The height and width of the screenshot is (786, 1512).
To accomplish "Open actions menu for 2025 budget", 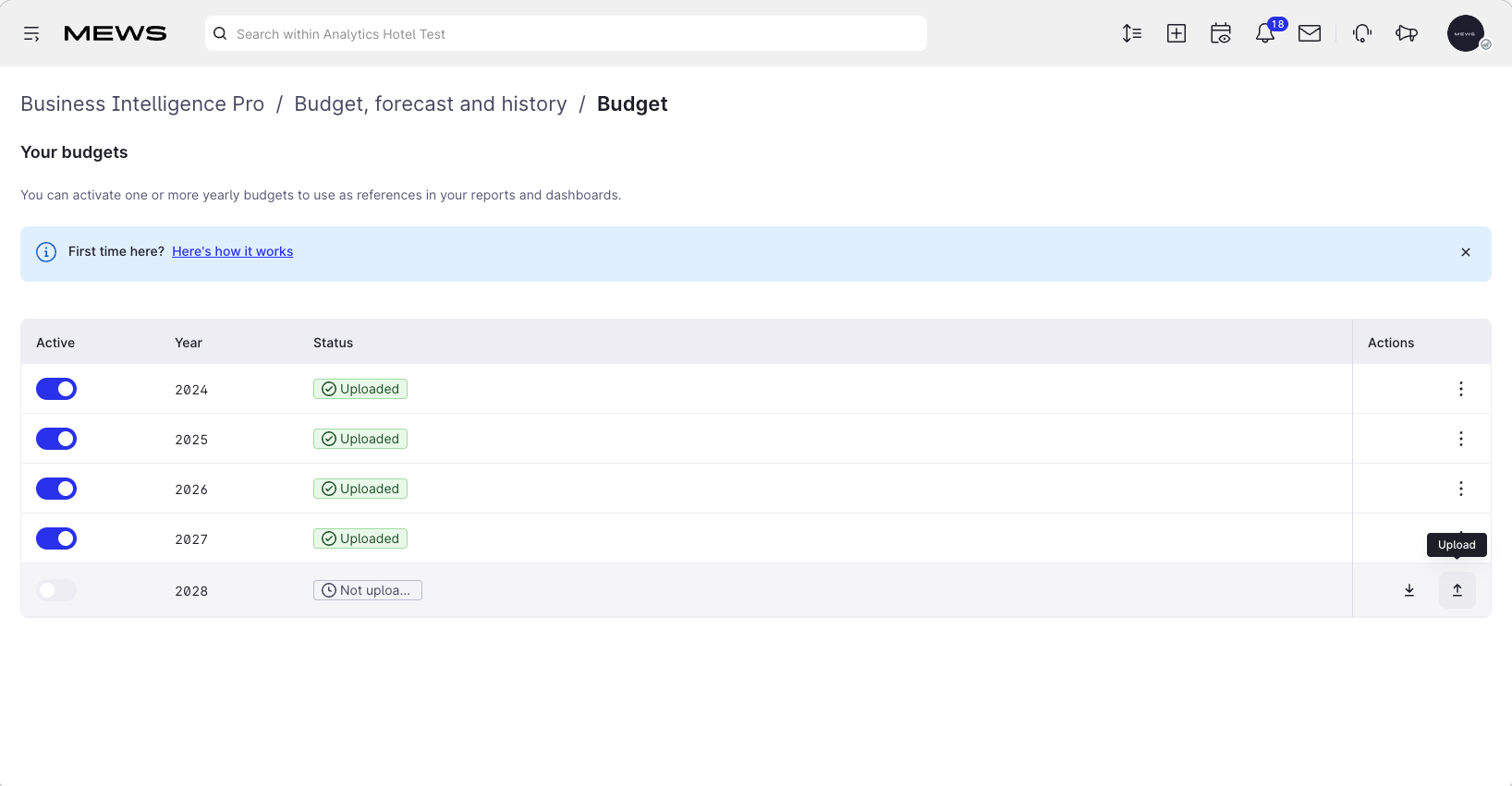I will pos(1461,439).
